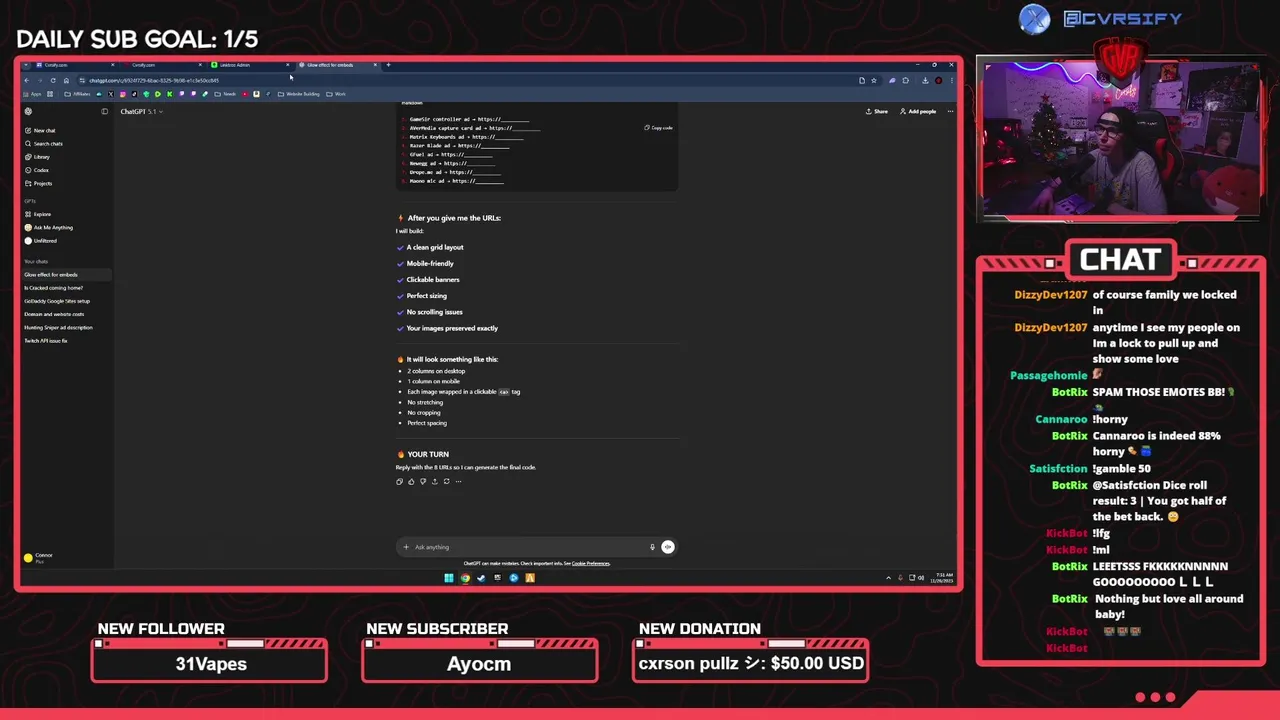Image resolution: width=1280 pixels, height=720 pixels.
Task: Share this conversation
Action: pyautogui.click(x=876, y=111)
